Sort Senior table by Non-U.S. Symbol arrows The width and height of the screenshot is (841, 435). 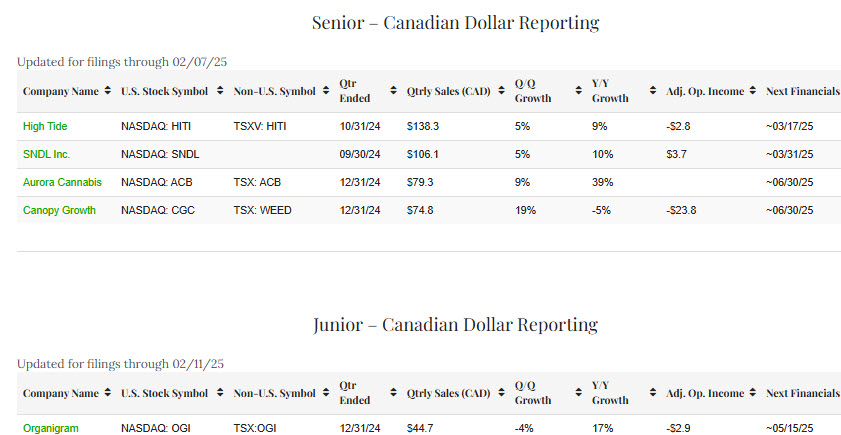click(x=325, y=91)
